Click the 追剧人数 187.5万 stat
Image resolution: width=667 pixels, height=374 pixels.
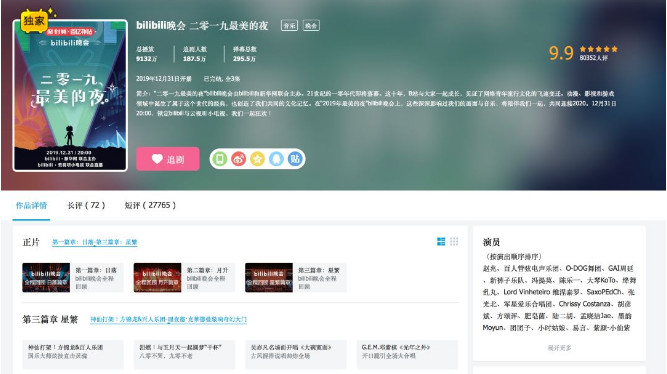coord(195,54)
